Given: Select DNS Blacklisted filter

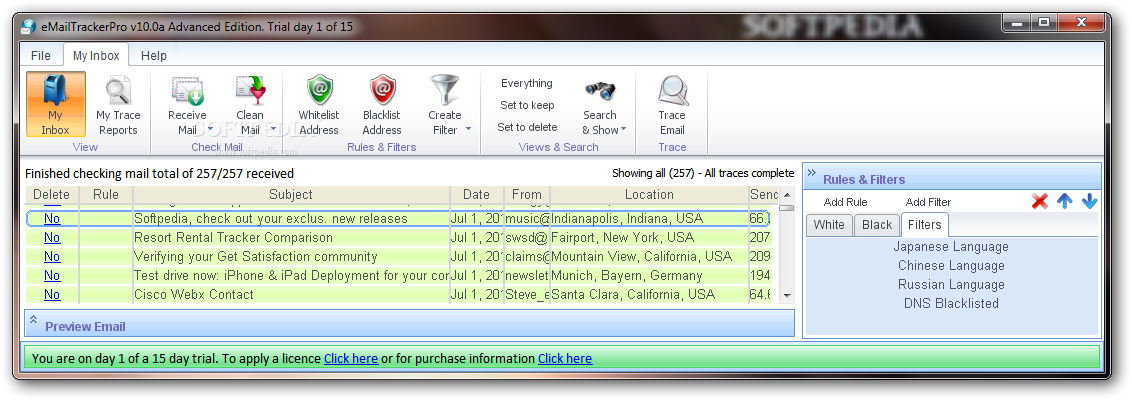Looking at the screenshot, I should click(951, 303).
